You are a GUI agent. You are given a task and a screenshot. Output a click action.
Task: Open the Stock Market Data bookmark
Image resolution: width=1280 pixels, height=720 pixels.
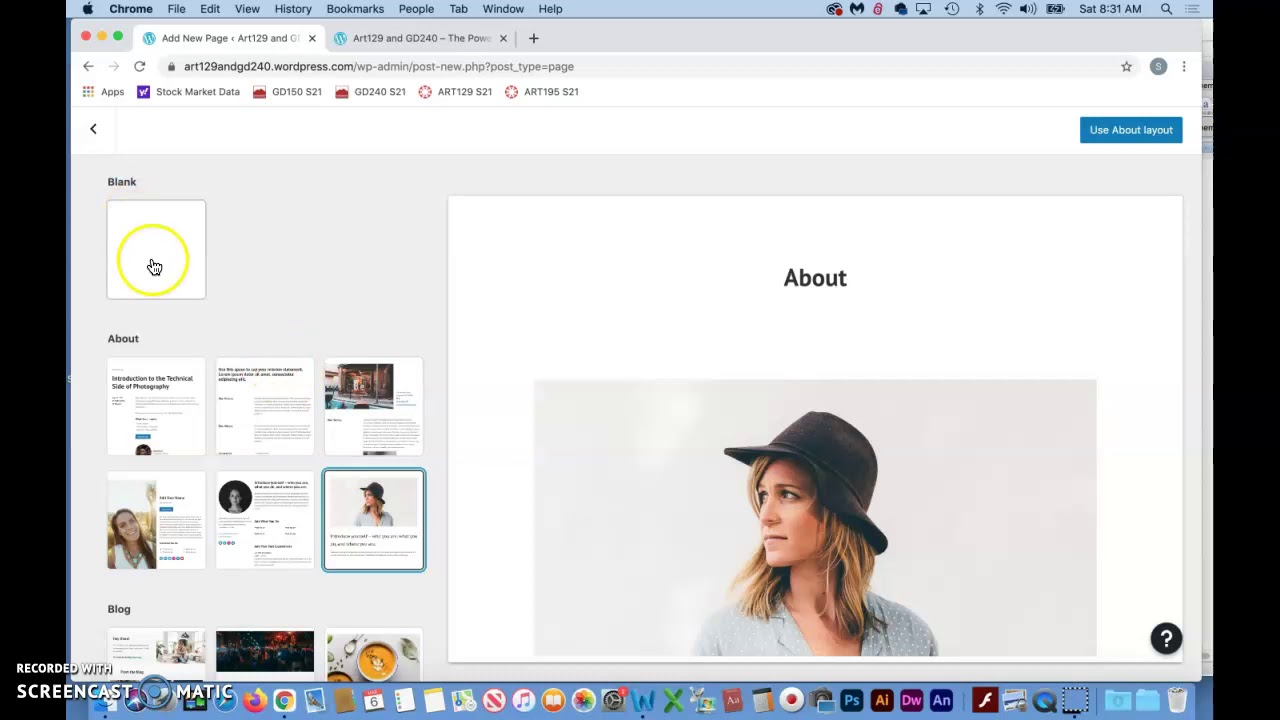point(188,91)
